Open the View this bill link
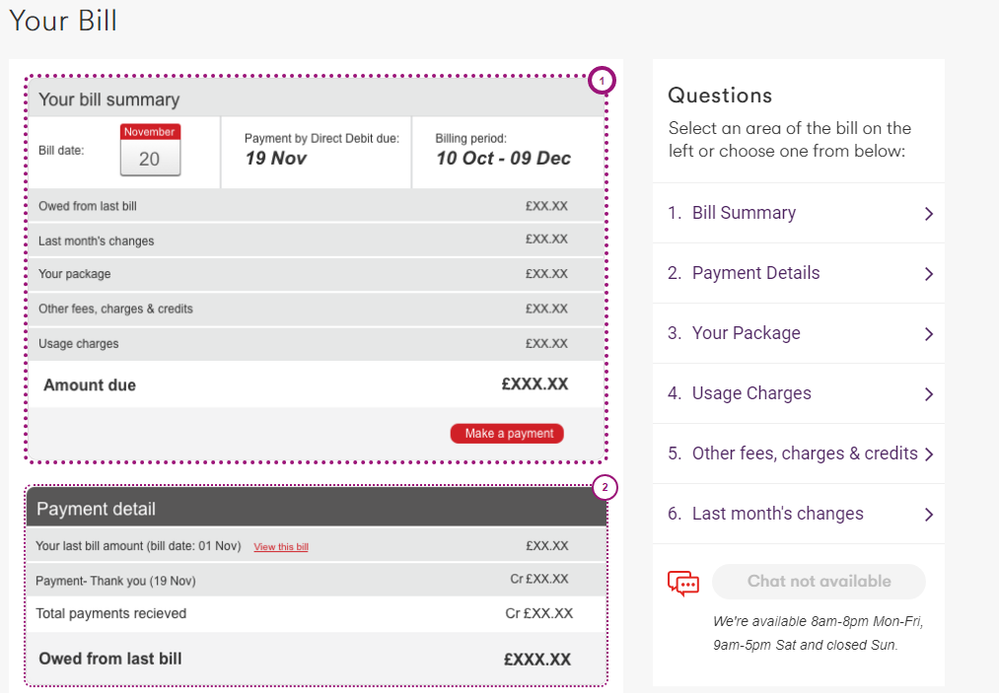Viewport: 999px width, 693px height. click(281, 547)
